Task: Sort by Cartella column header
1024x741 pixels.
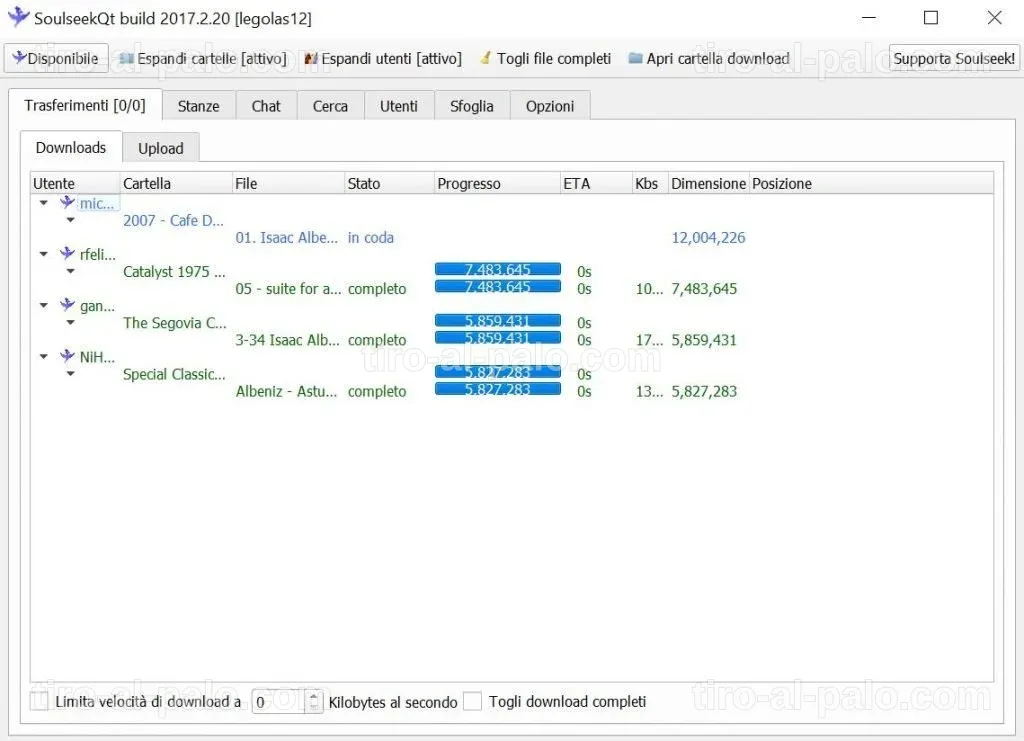Action: click(x=176, y=183)
